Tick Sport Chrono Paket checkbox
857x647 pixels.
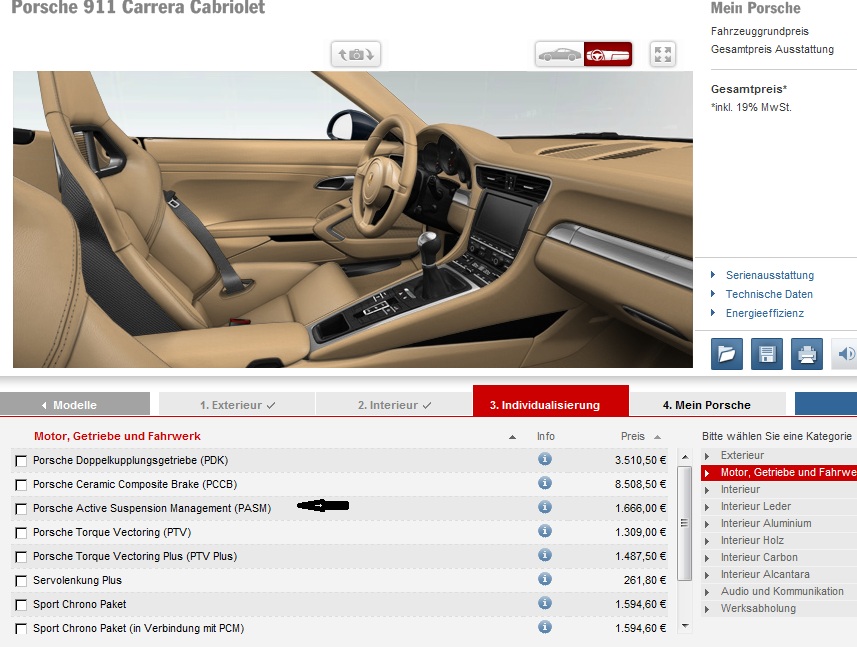(x=21, y=605)
